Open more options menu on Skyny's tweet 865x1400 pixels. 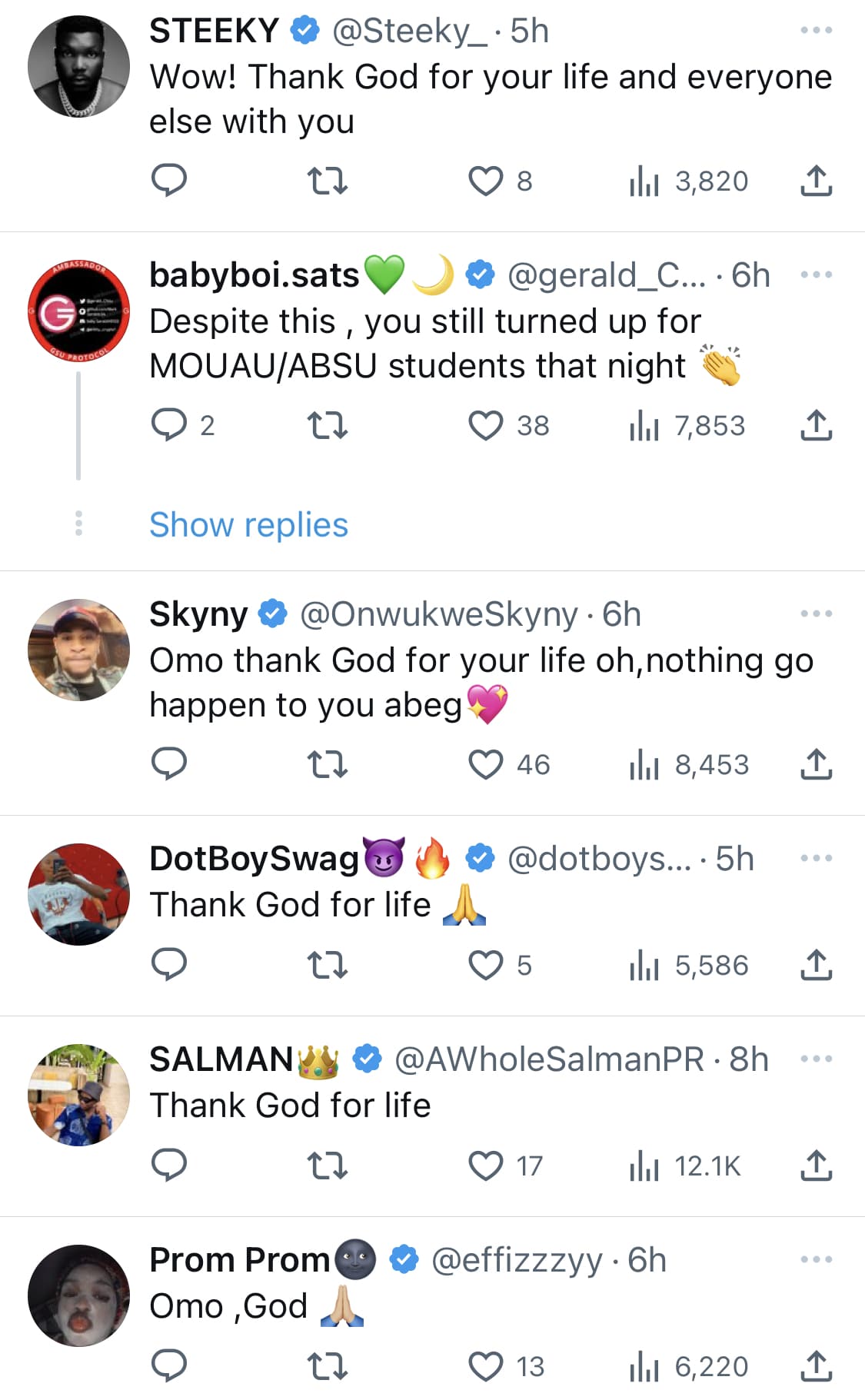point(816,614)
